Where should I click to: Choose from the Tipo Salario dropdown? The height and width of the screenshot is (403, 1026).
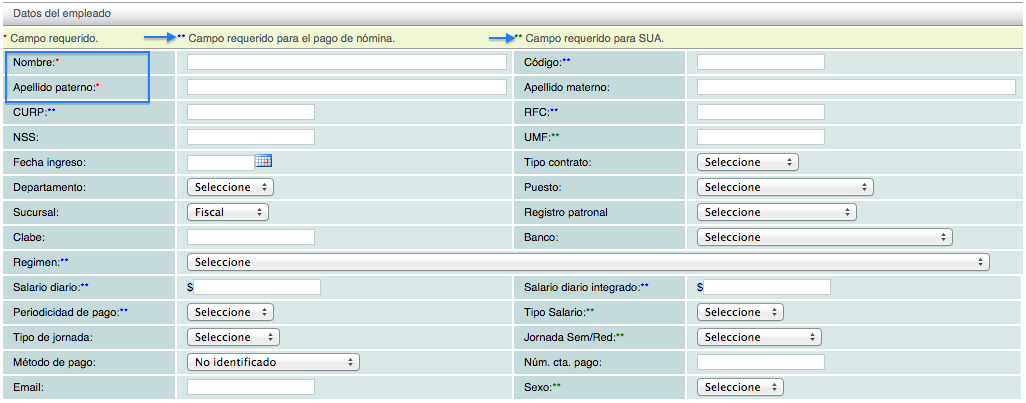[740, 312]
